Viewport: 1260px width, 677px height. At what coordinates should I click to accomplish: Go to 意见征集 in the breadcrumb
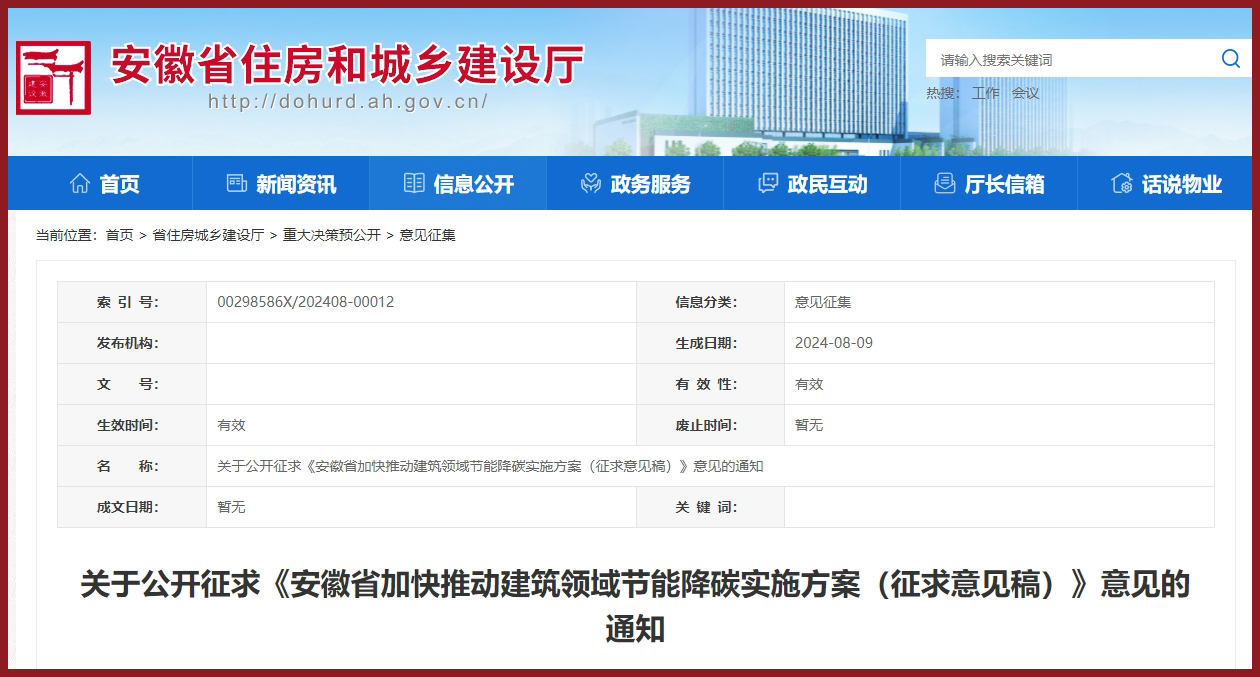(x=427, y=235)
